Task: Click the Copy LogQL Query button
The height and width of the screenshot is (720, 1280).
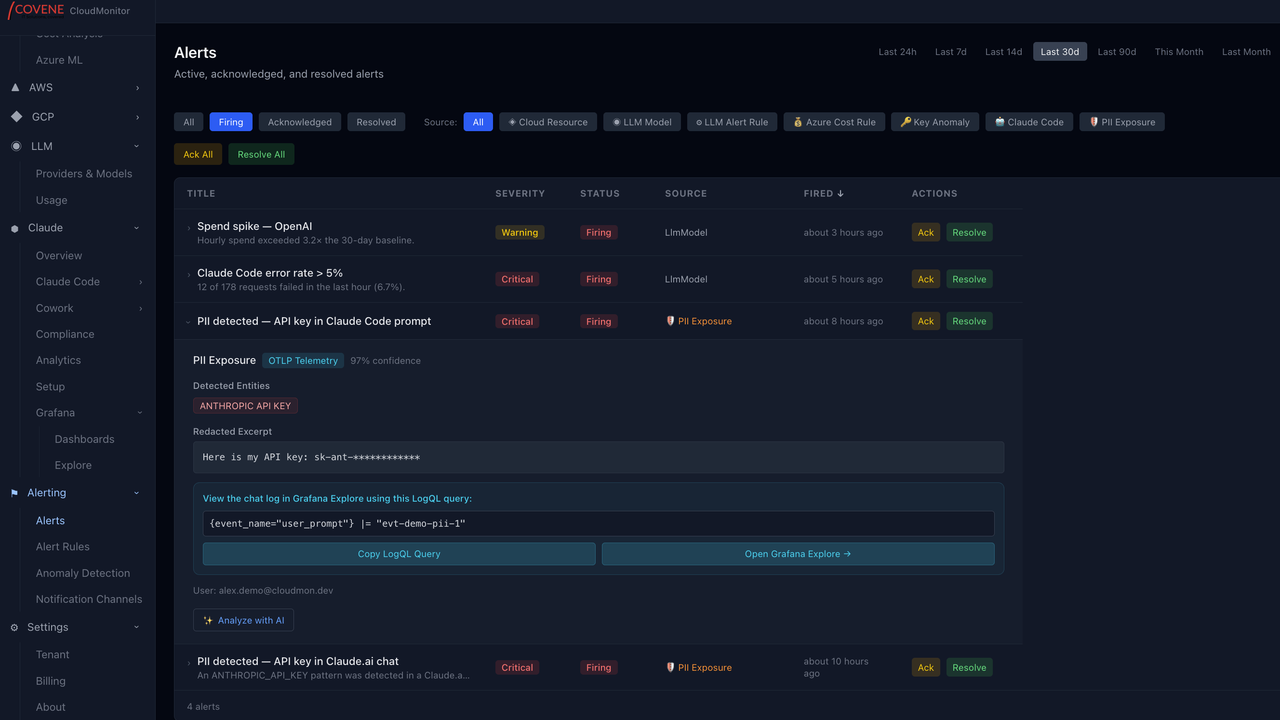Action: tap(399, 554)
